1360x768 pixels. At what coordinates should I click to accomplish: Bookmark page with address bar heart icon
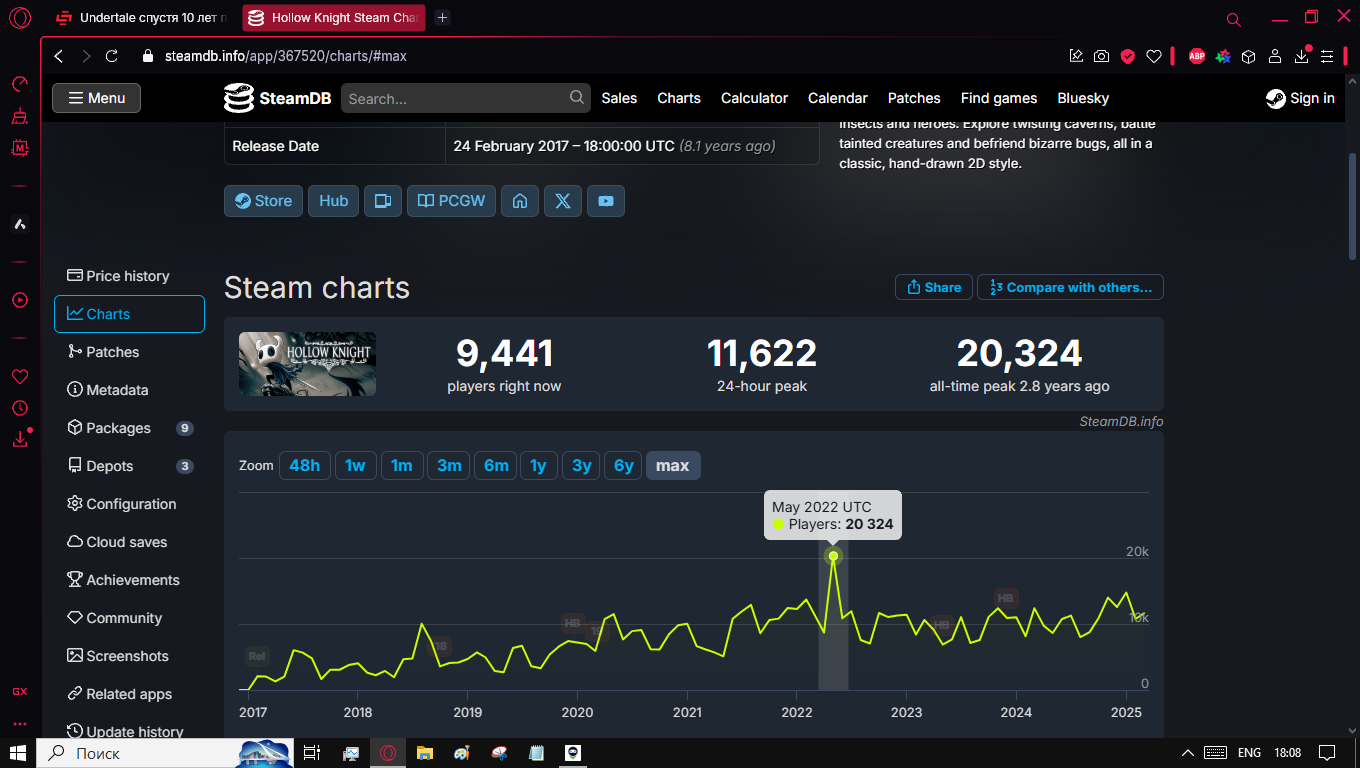(x=1153, y=56)
